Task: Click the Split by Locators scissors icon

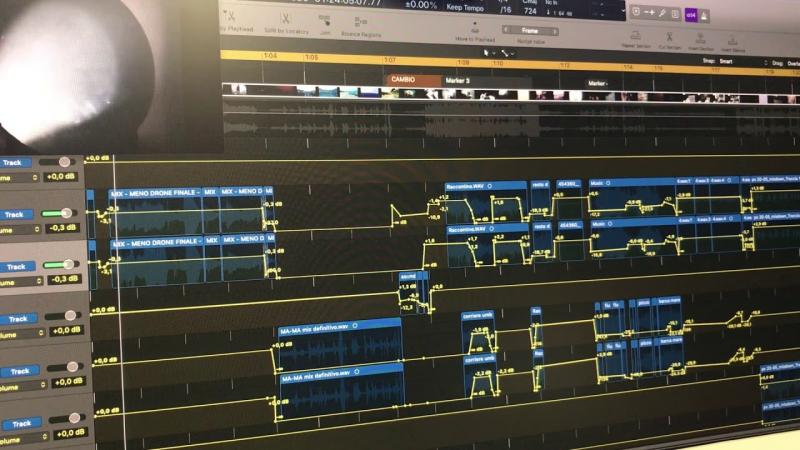Action: 286,18
